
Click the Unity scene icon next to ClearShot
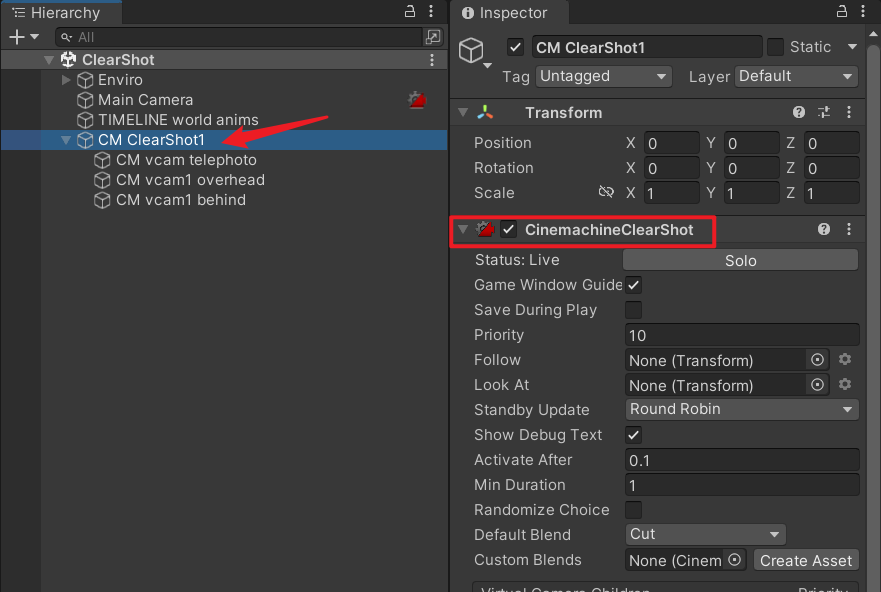coord(69,59)
